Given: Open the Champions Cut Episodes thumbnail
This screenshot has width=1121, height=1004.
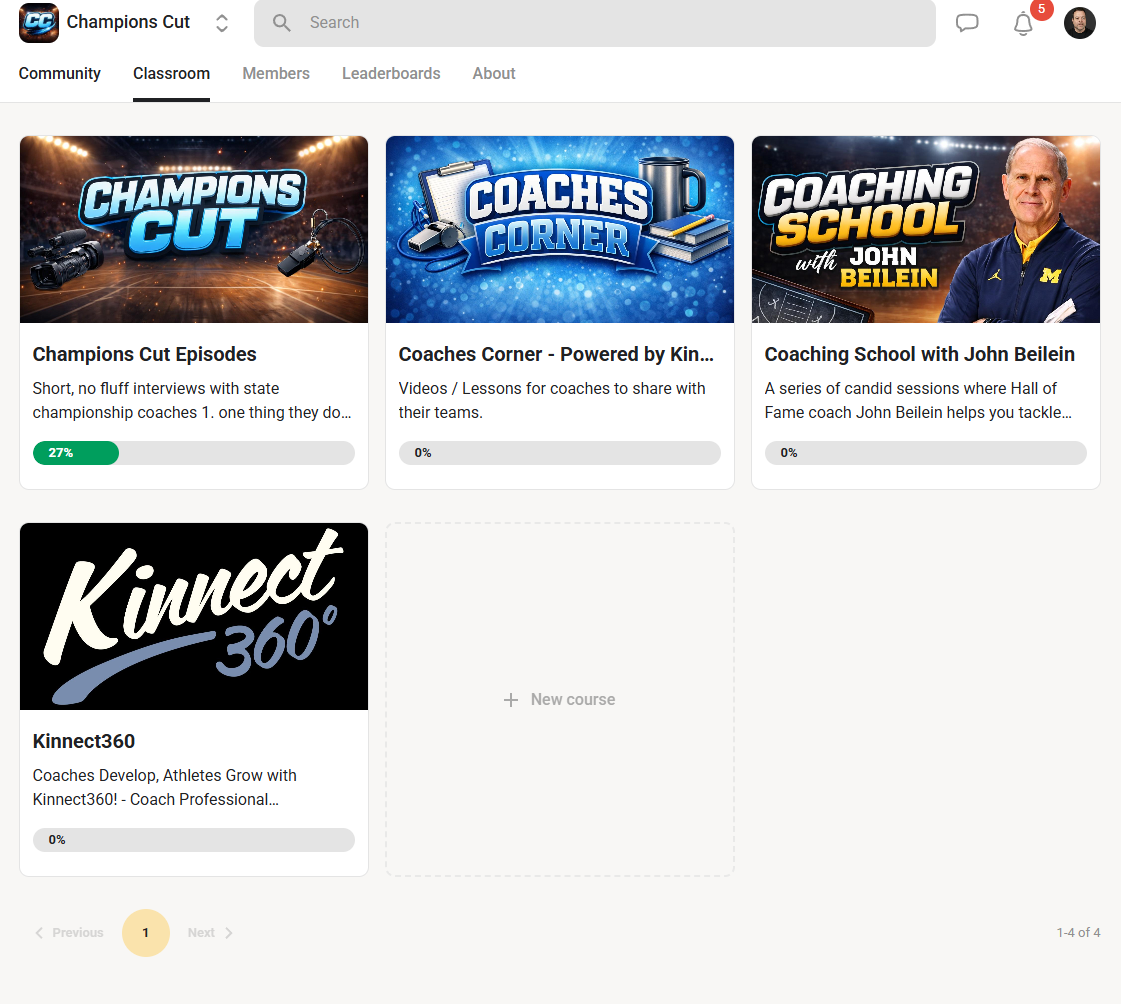Looking at the screenshot, I should 194,230.
